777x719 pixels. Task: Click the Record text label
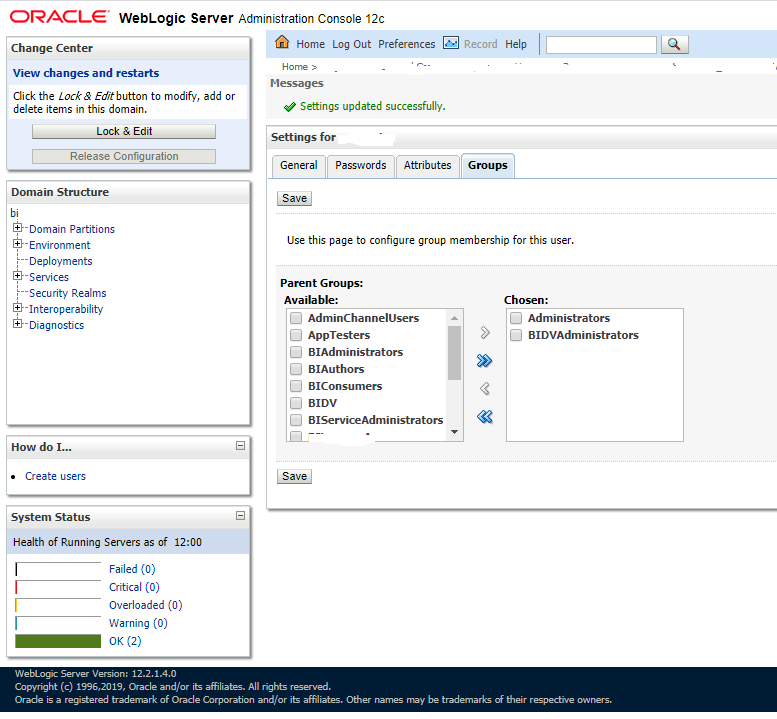pos(480,44)
